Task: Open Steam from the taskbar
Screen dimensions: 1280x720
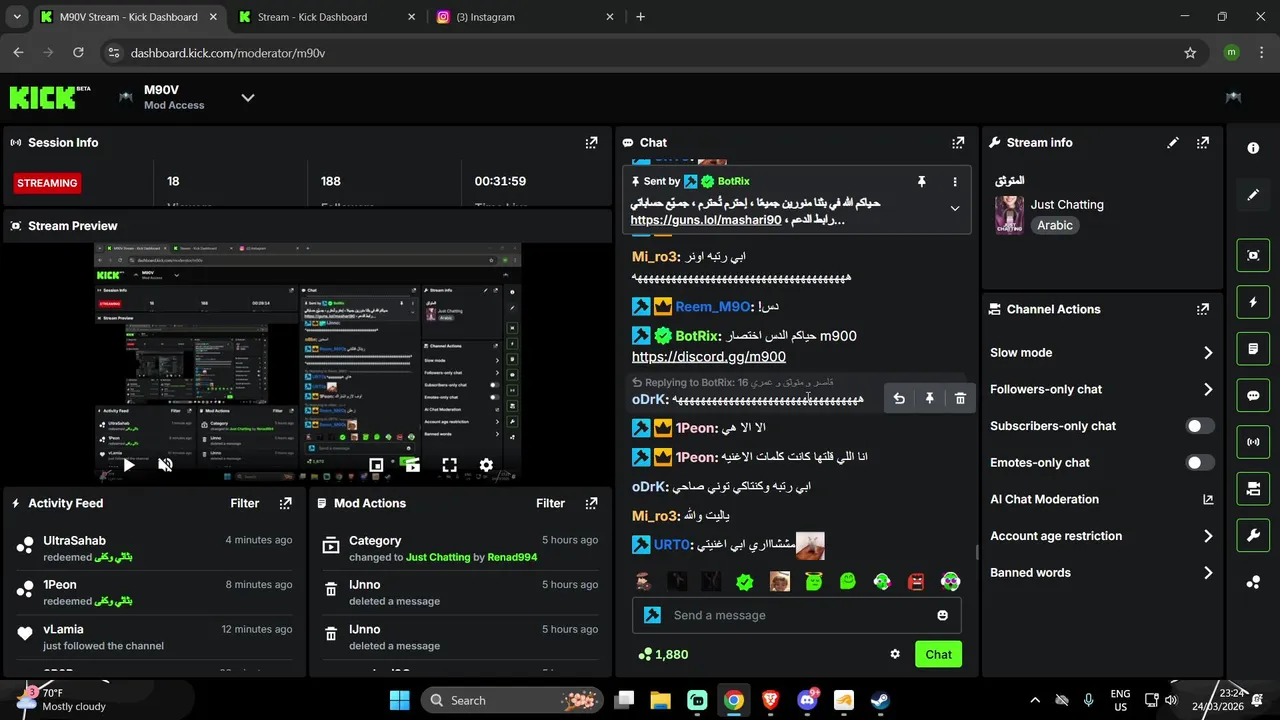Action: pos(879,700)
